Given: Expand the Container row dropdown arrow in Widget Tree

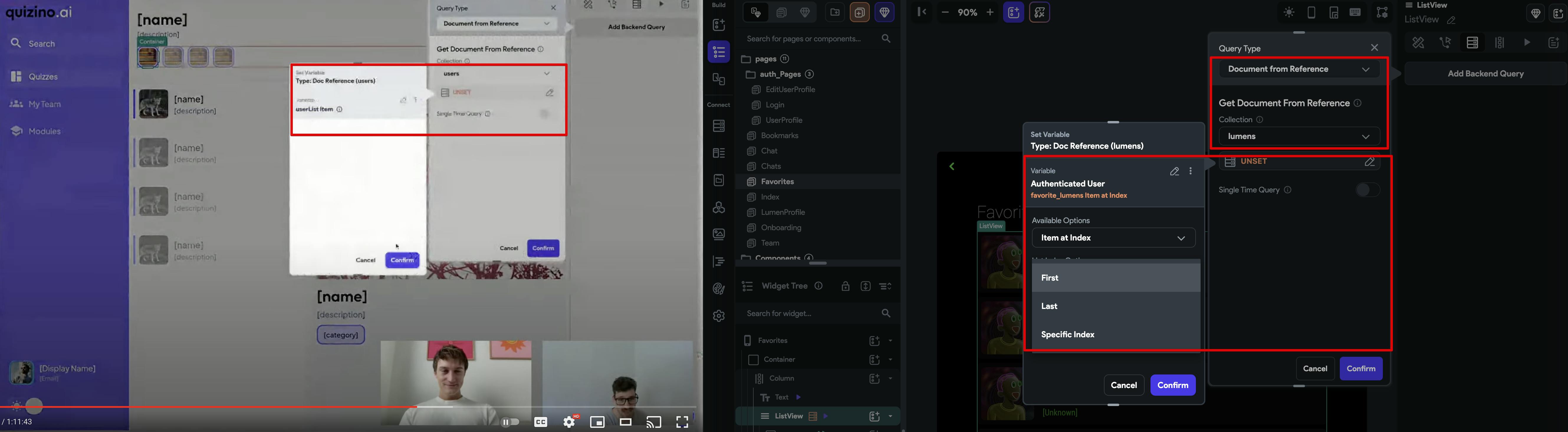Looking at the screenshot, I should click(890, 359).
